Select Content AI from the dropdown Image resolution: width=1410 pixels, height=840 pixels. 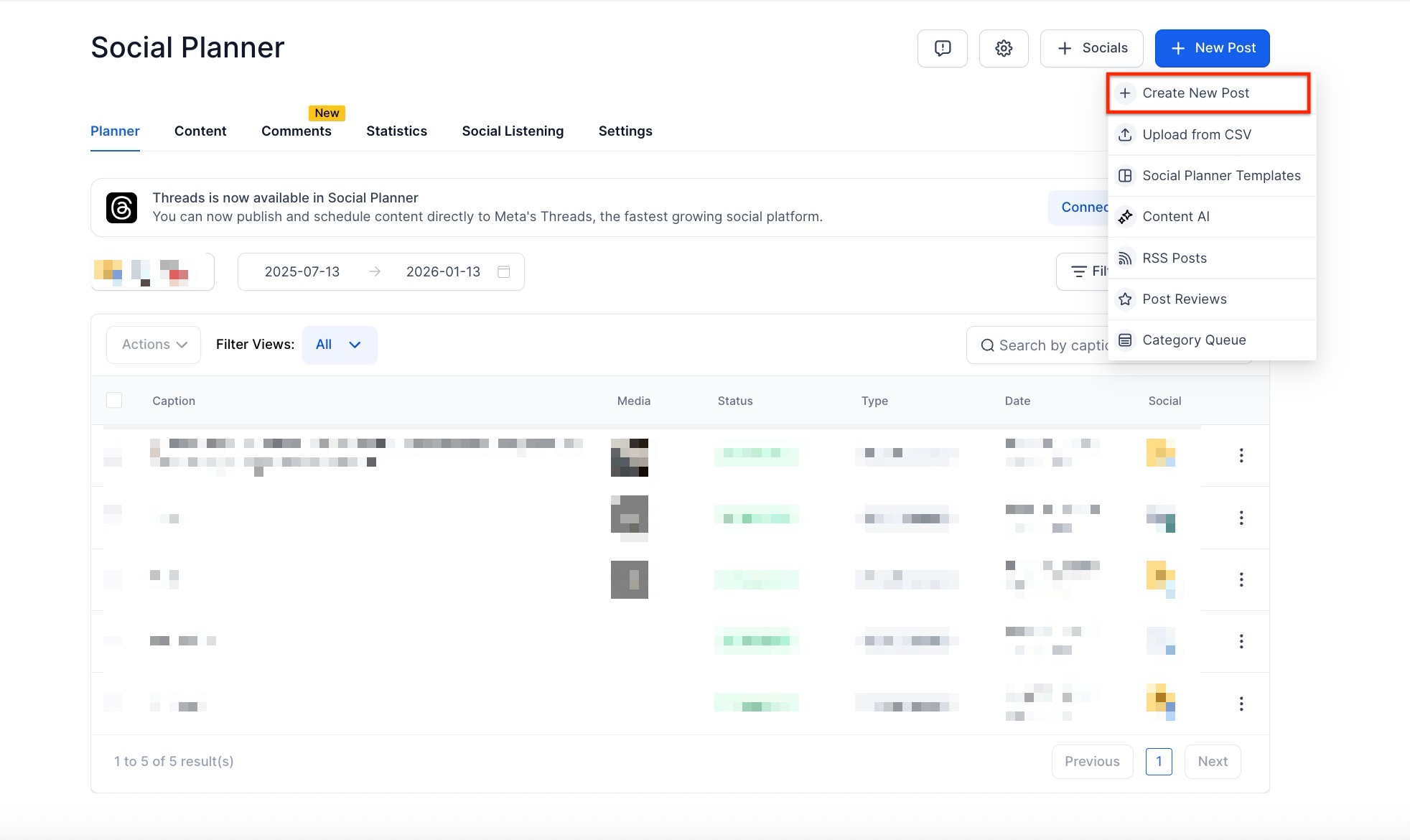pyautogui.click(x=1175, y=216)
